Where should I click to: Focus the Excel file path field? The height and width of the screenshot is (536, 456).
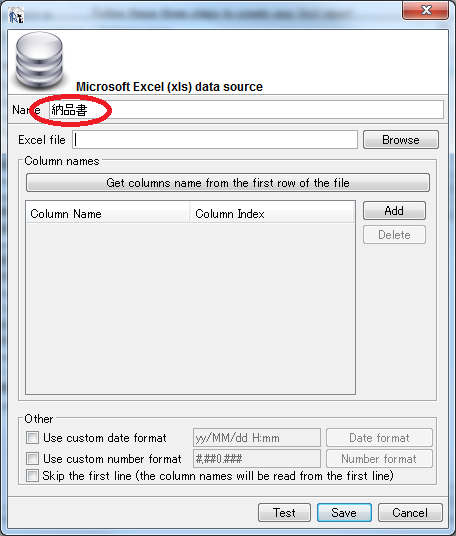coord(215,139)
